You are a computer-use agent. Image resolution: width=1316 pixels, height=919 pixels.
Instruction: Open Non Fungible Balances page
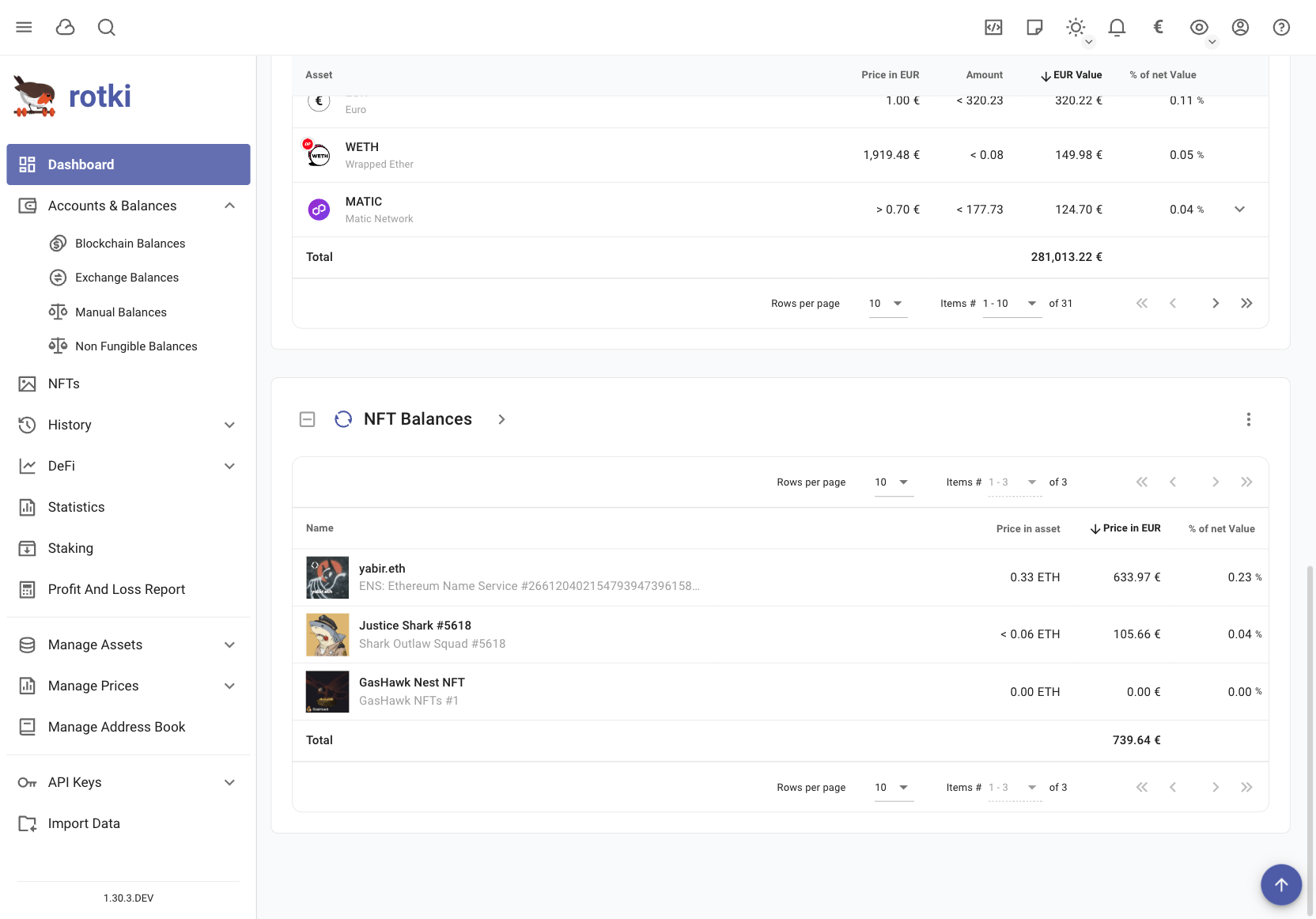pyautogui.click(x=136, y=346)
